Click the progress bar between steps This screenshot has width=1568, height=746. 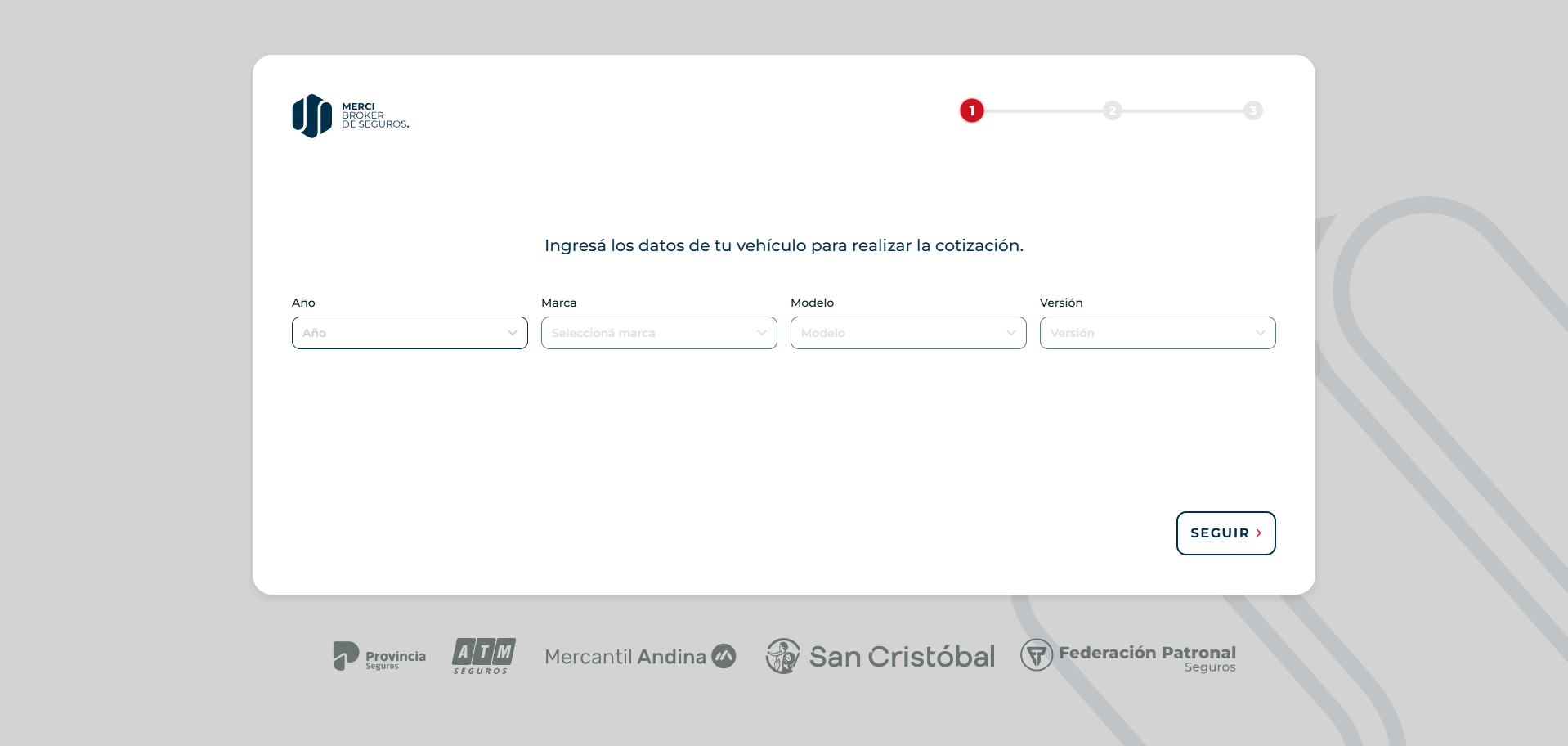pos(1042,110)
